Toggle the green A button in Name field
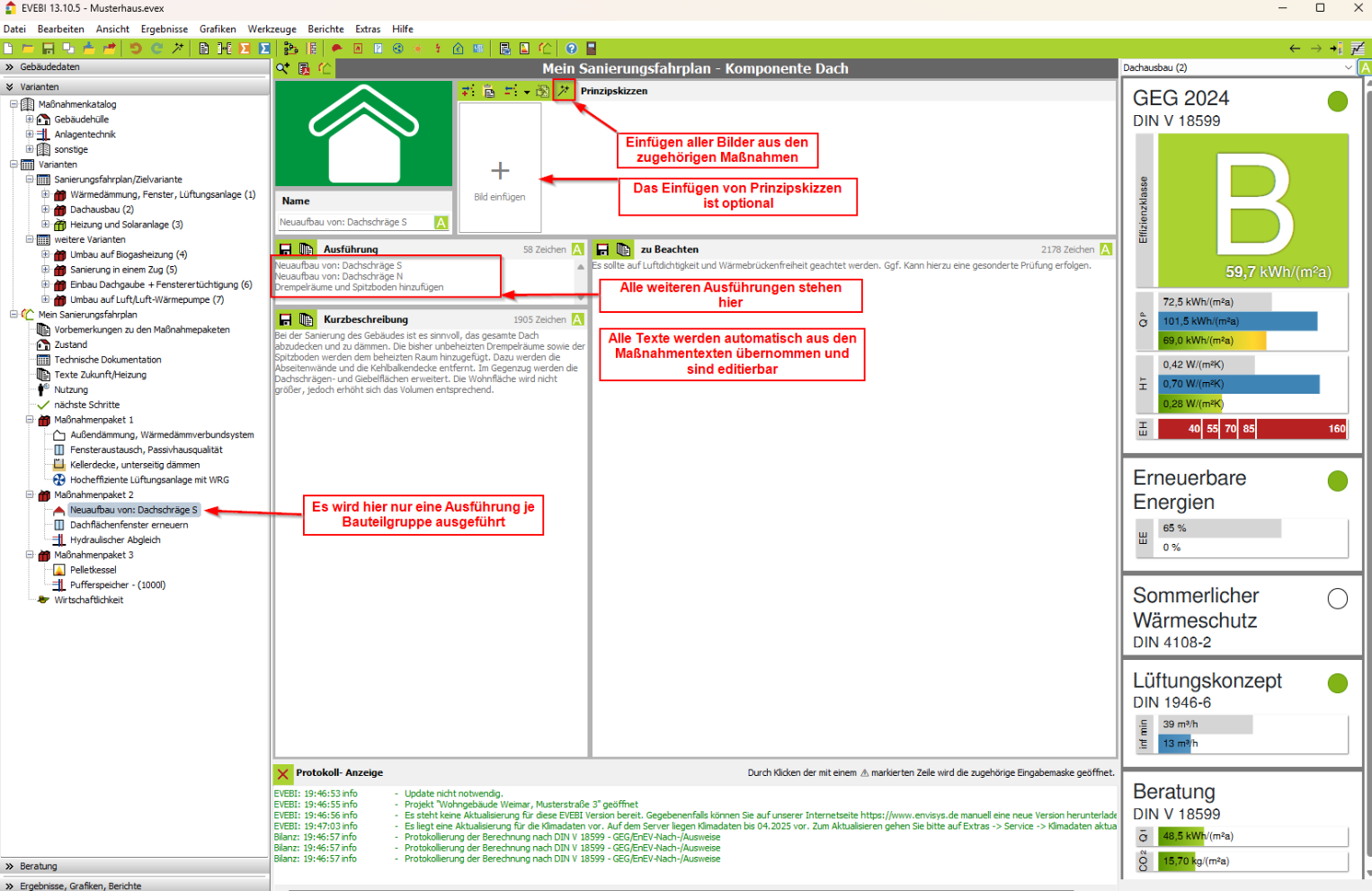Screen dimensions: 1372x891 point(441,223)
